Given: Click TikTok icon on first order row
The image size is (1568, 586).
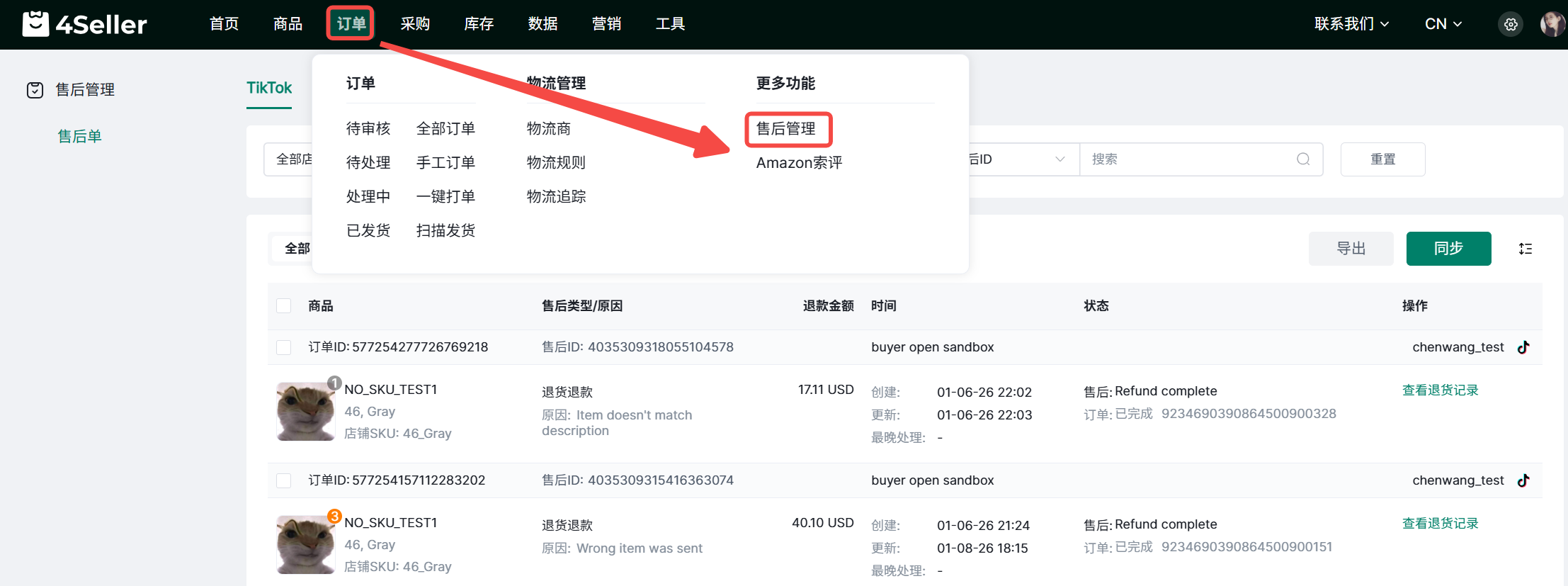Looking at the screenshot, I should pos(1523,347).
